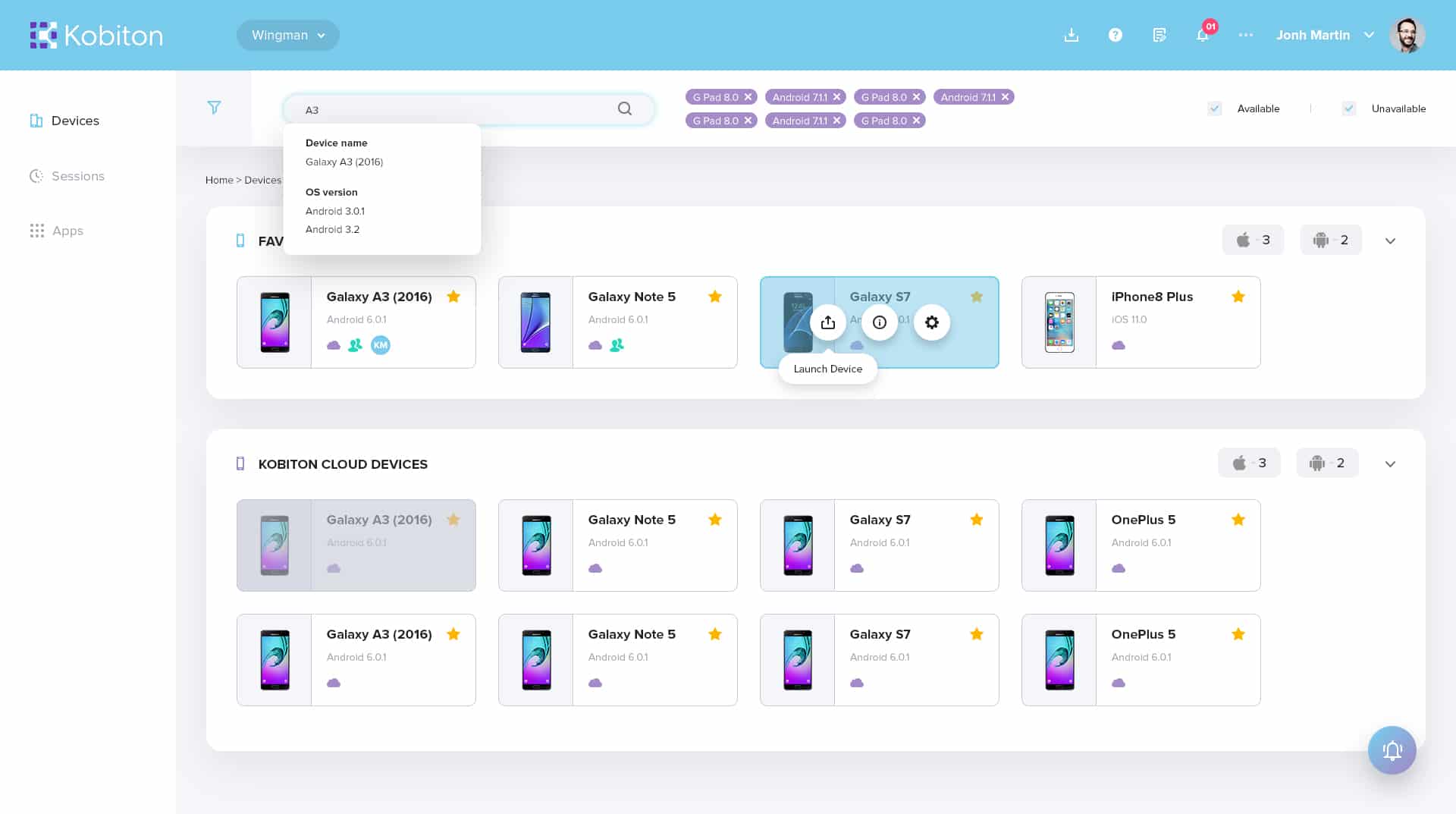Click the download icon in header
The width and height of the screenshot is (1456, 814).
(x=1071, y=35)
